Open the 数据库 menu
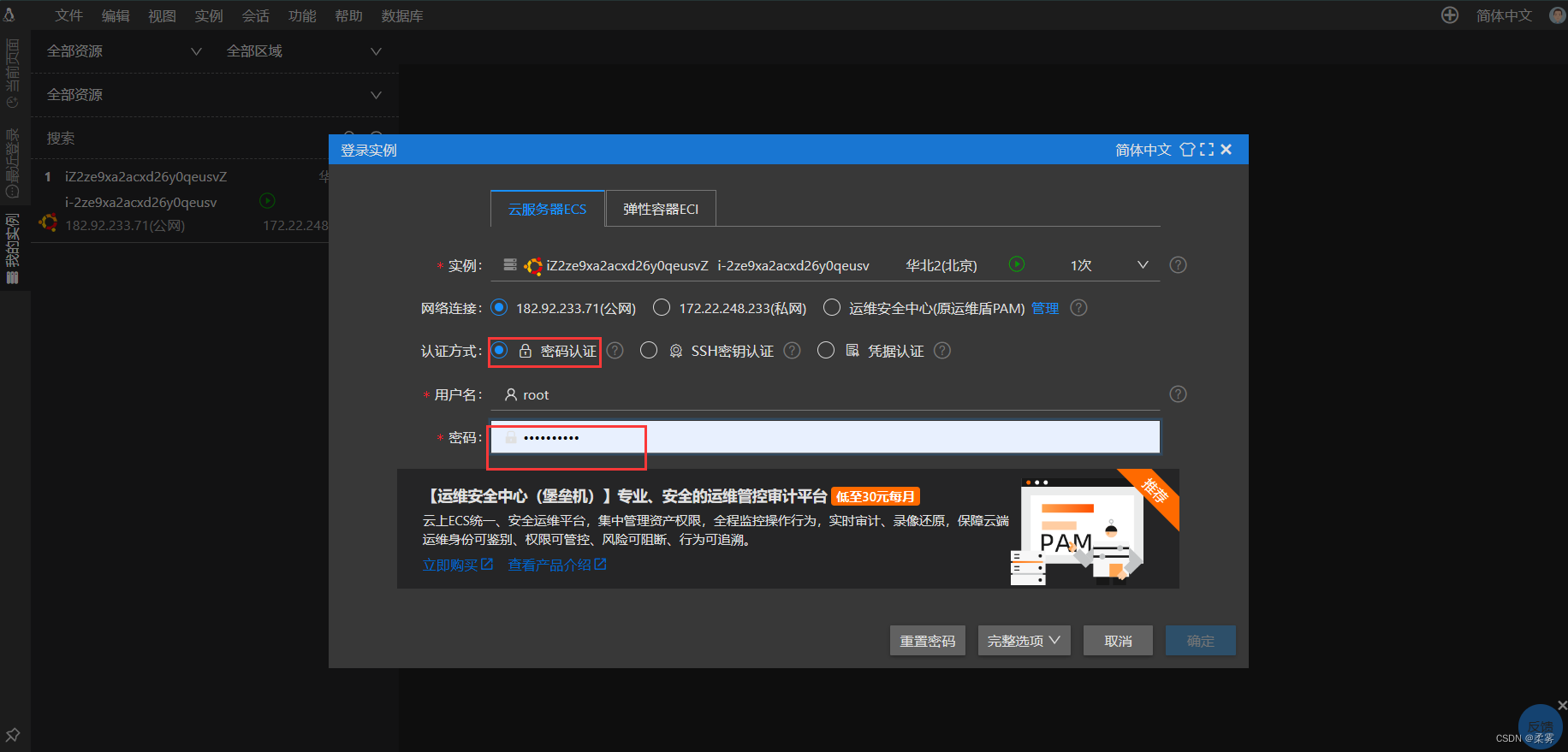 click(402, 15)
